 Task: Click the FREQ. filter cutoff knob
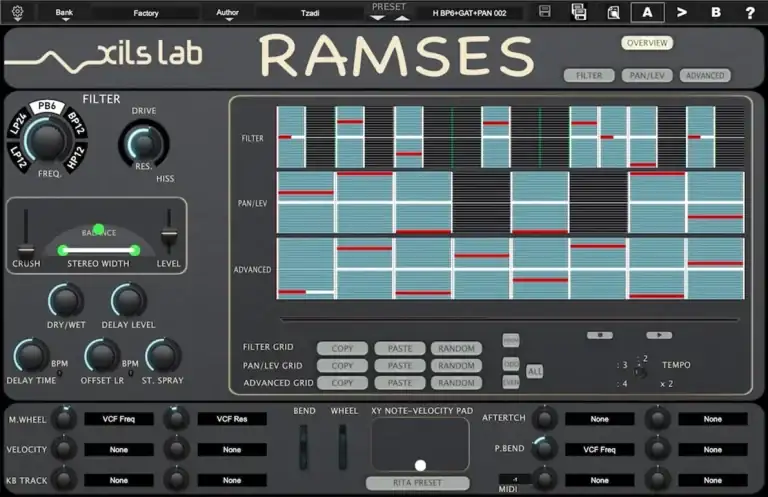47,140
